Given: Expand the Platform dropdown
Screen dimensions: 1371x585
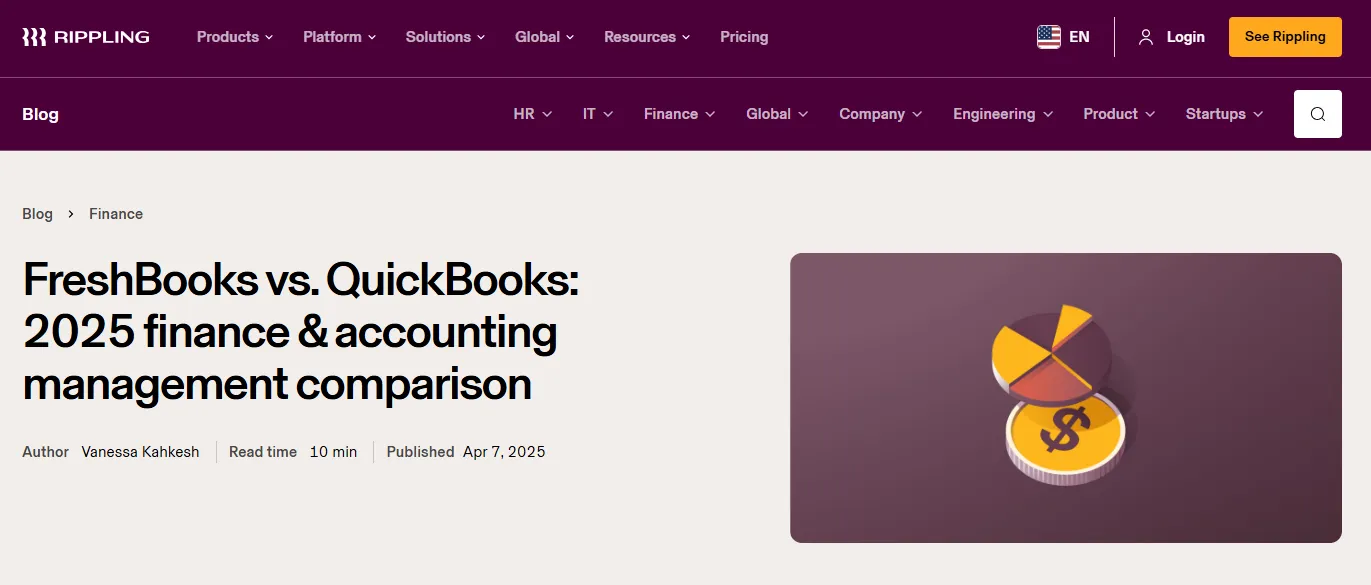Looking at the screenshot, I should (340, 37).
